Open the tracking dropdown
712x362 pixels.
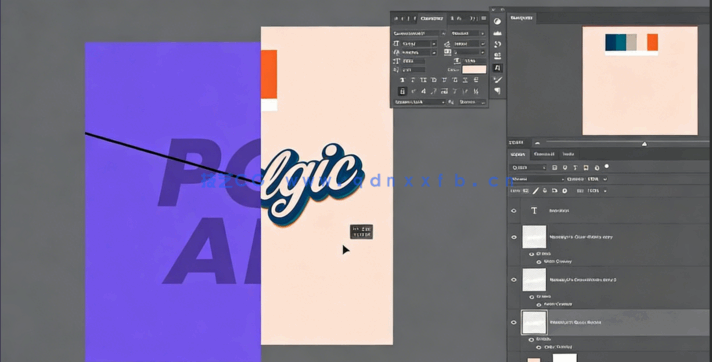click(483, 52)
